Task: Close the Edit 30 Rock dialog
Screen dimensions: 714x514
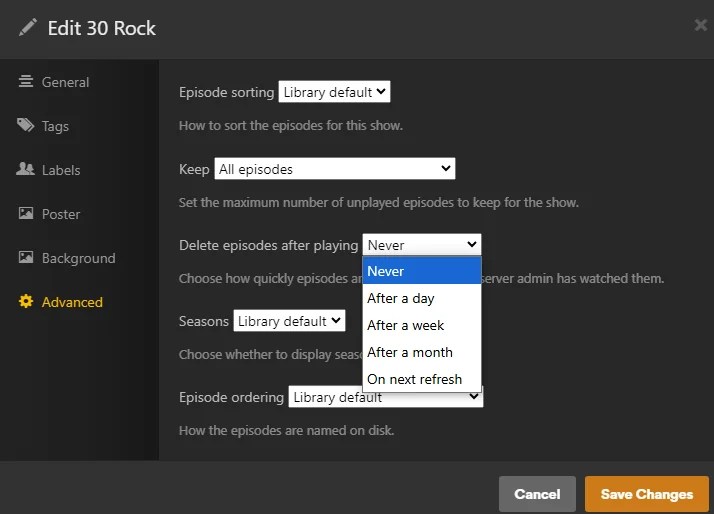Action: pyautogui.click(x=700, y=25)
